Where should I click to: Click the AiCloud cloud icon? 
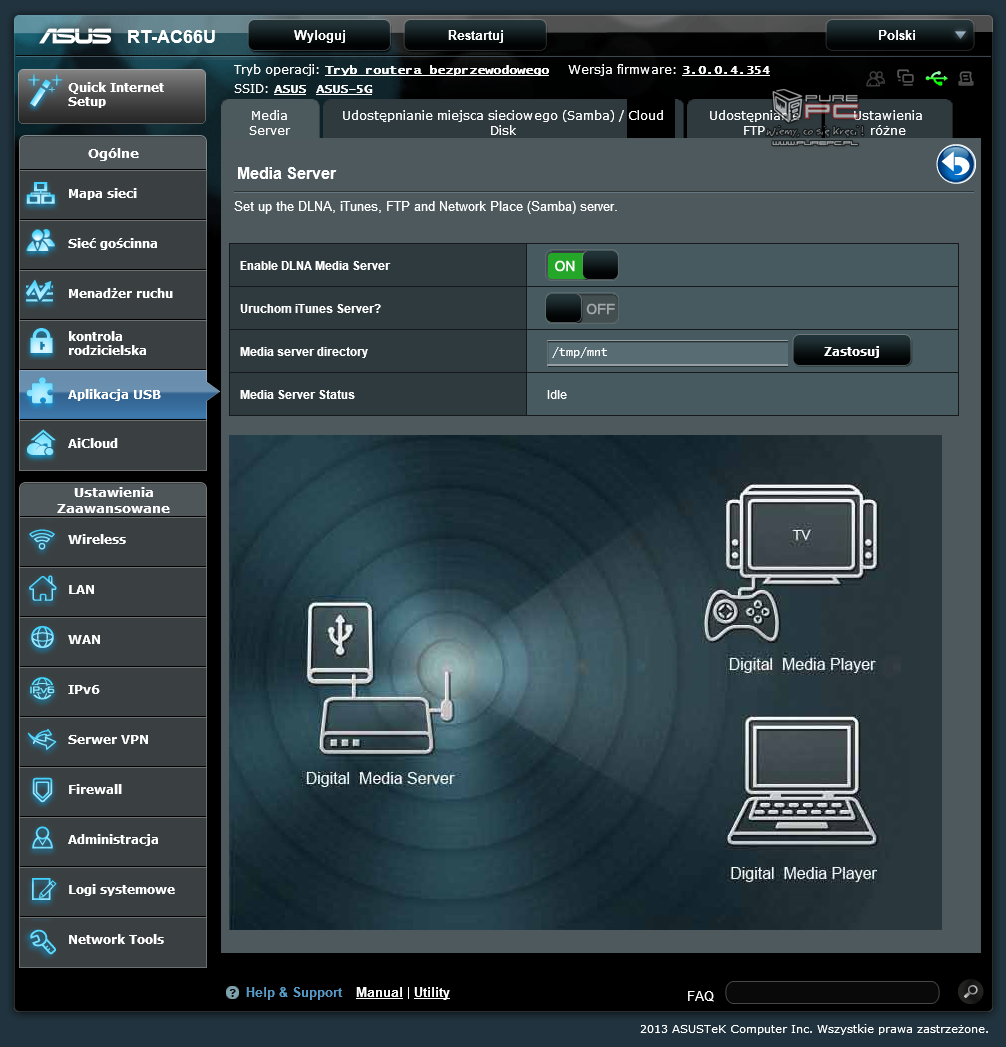pos(41,443)
